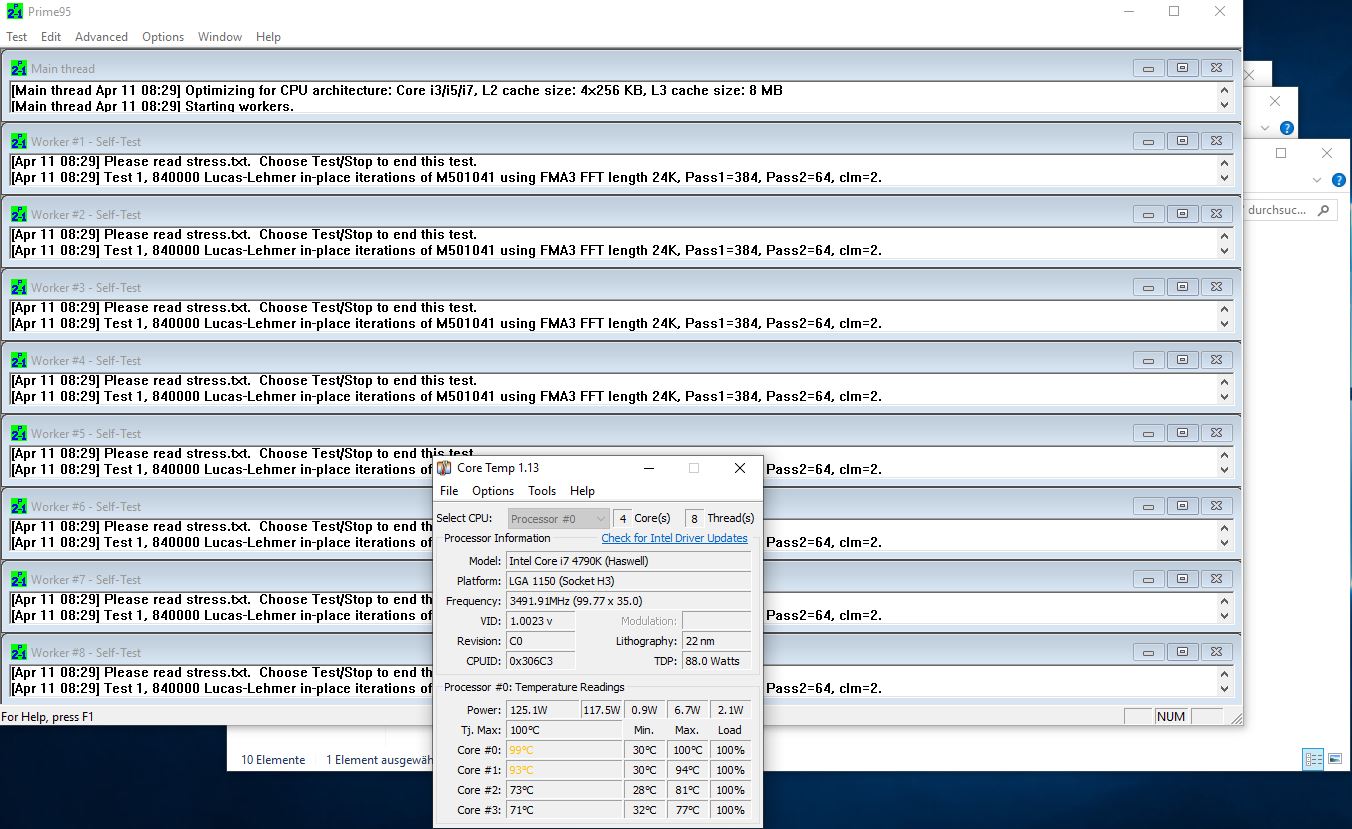Close the Worker #8 child window
Image resolution: width=1352 pixels, height=829 pixels.
[x=1216, y=652]
